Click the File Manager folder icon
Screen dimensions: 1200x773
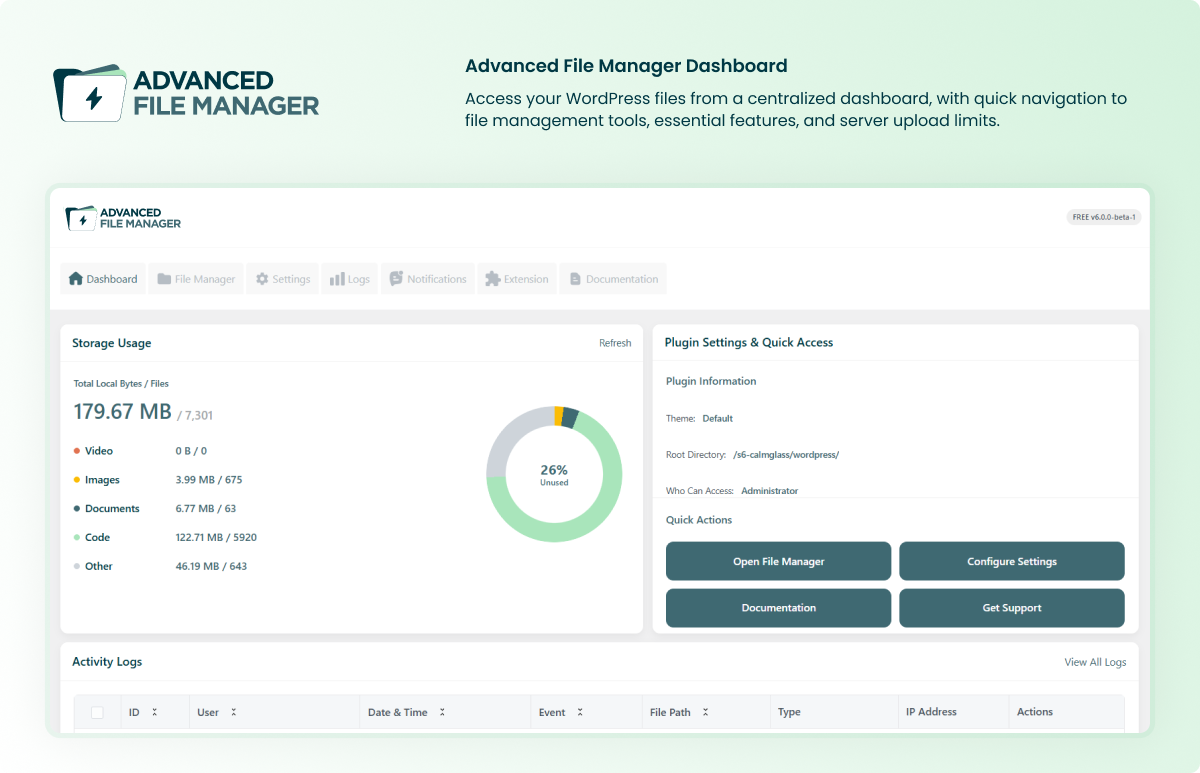164,279
